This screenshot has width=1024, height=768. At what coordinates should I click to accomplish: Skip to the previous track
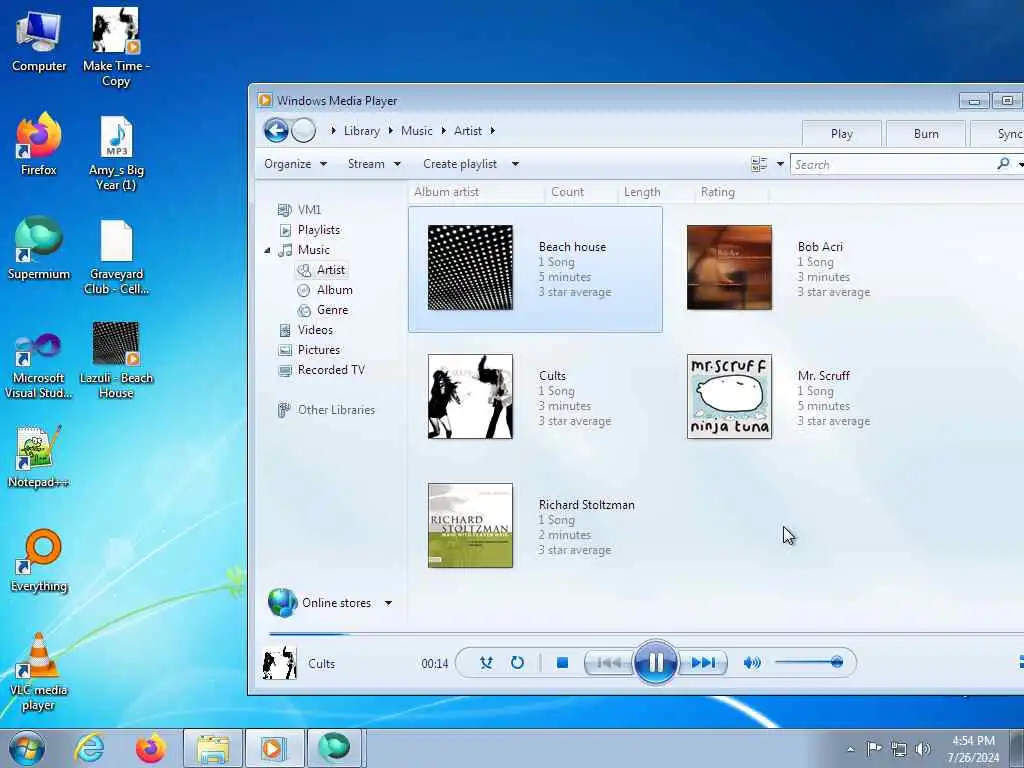click(609, 663)
